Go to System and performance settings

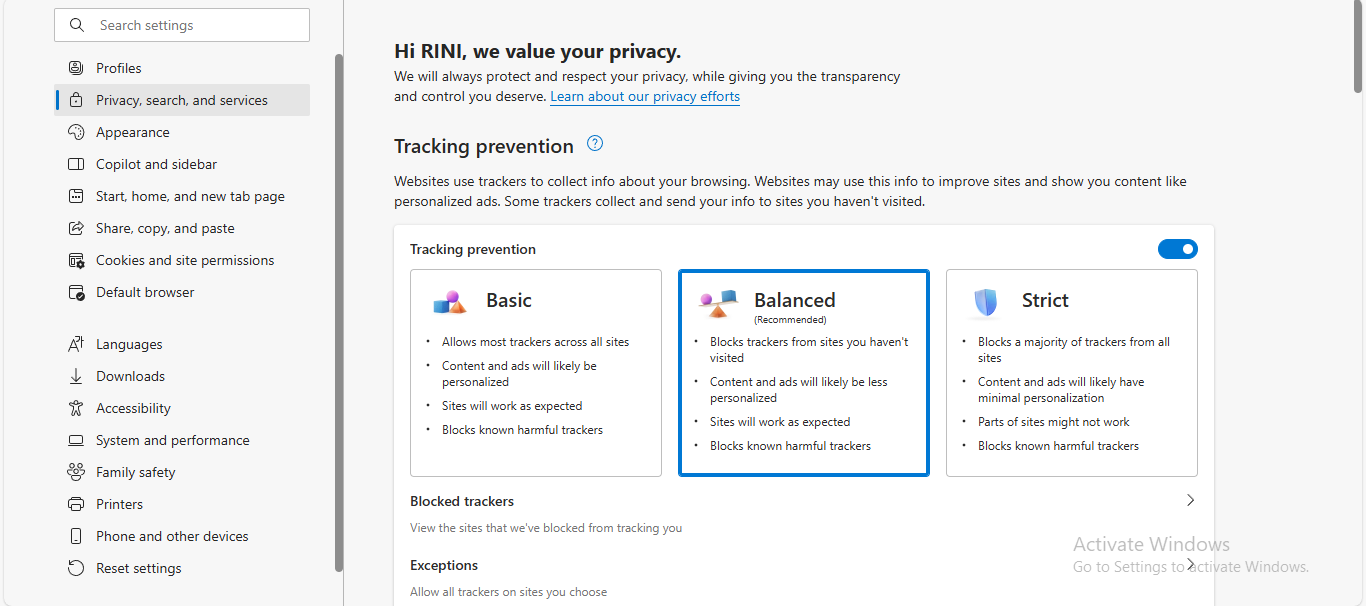172,440
